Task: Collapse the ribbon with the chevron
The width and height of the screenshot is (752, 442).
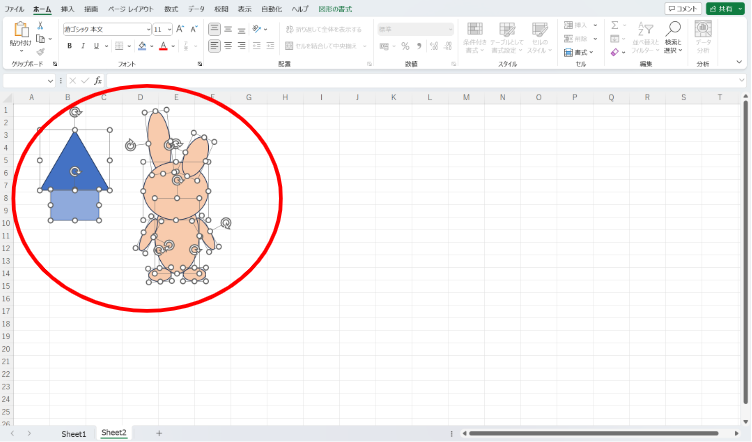Action: coord(739,62)
